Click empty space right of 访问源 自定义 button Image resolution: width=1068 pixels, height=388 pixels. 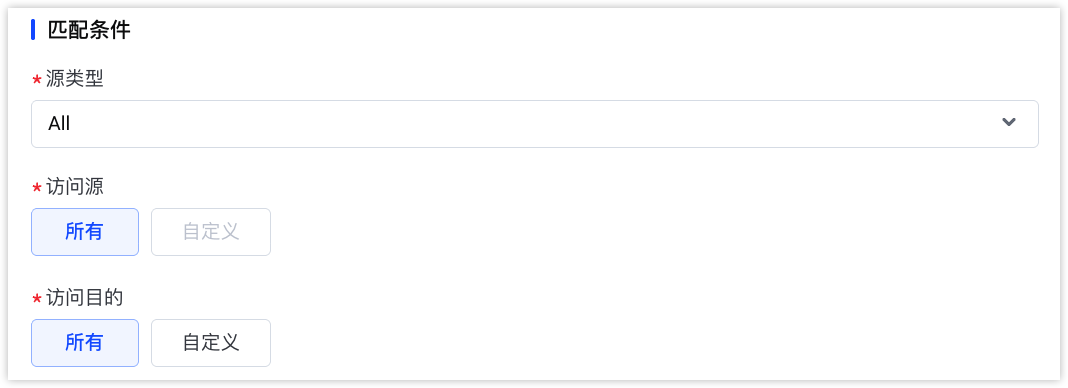[654, 232]
